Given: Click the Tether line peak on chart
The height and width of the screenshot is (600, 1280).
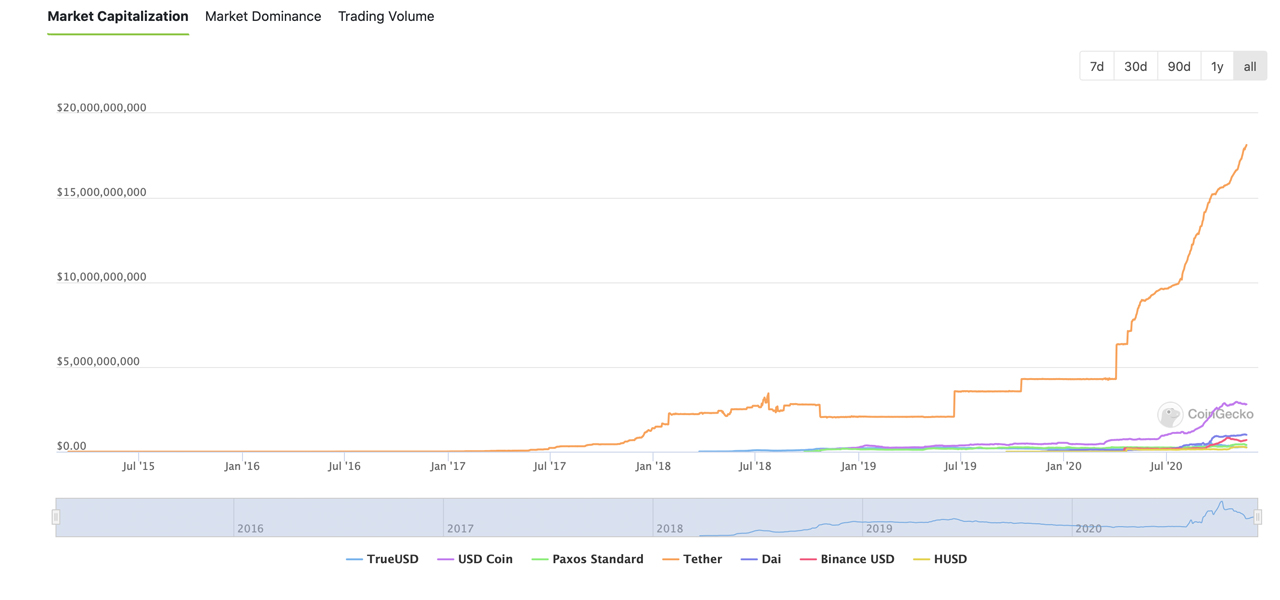Looking at the screenshot, I should (x=1246, y=146).
